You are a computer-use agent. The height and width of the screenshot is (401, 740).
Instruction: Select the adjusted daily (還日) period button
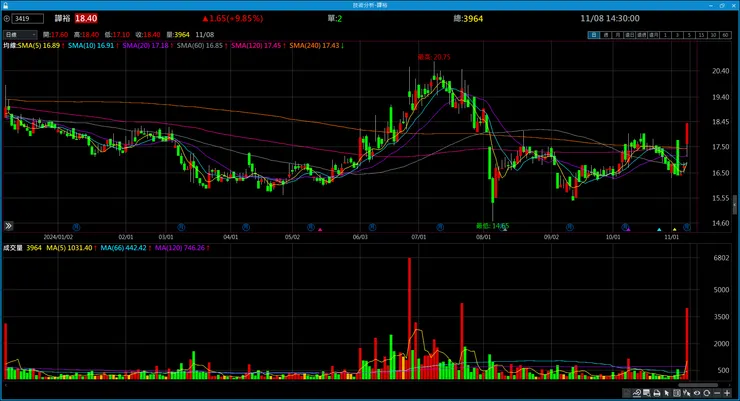point(630,35)
